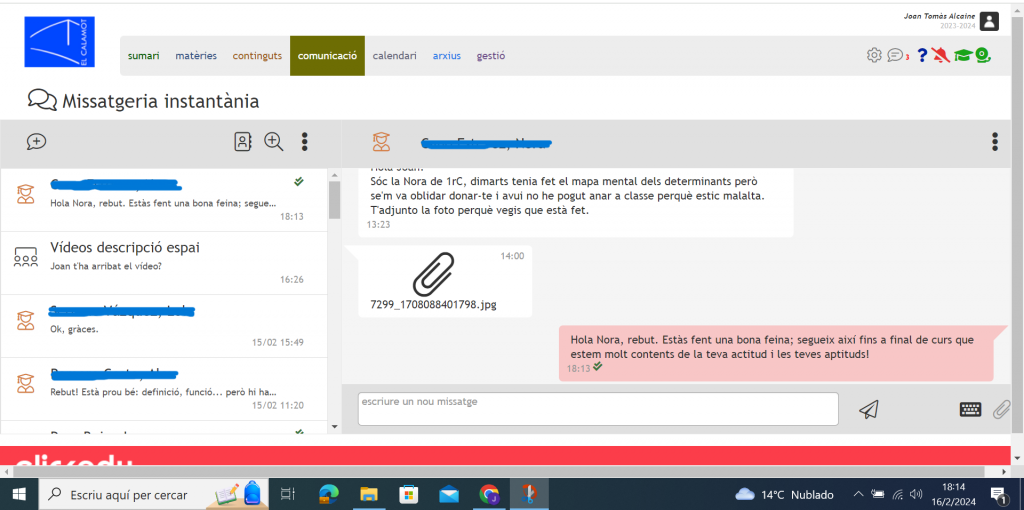Open the blue question mark help
This screenshot has width=1024, height=510.
[921, 55]
